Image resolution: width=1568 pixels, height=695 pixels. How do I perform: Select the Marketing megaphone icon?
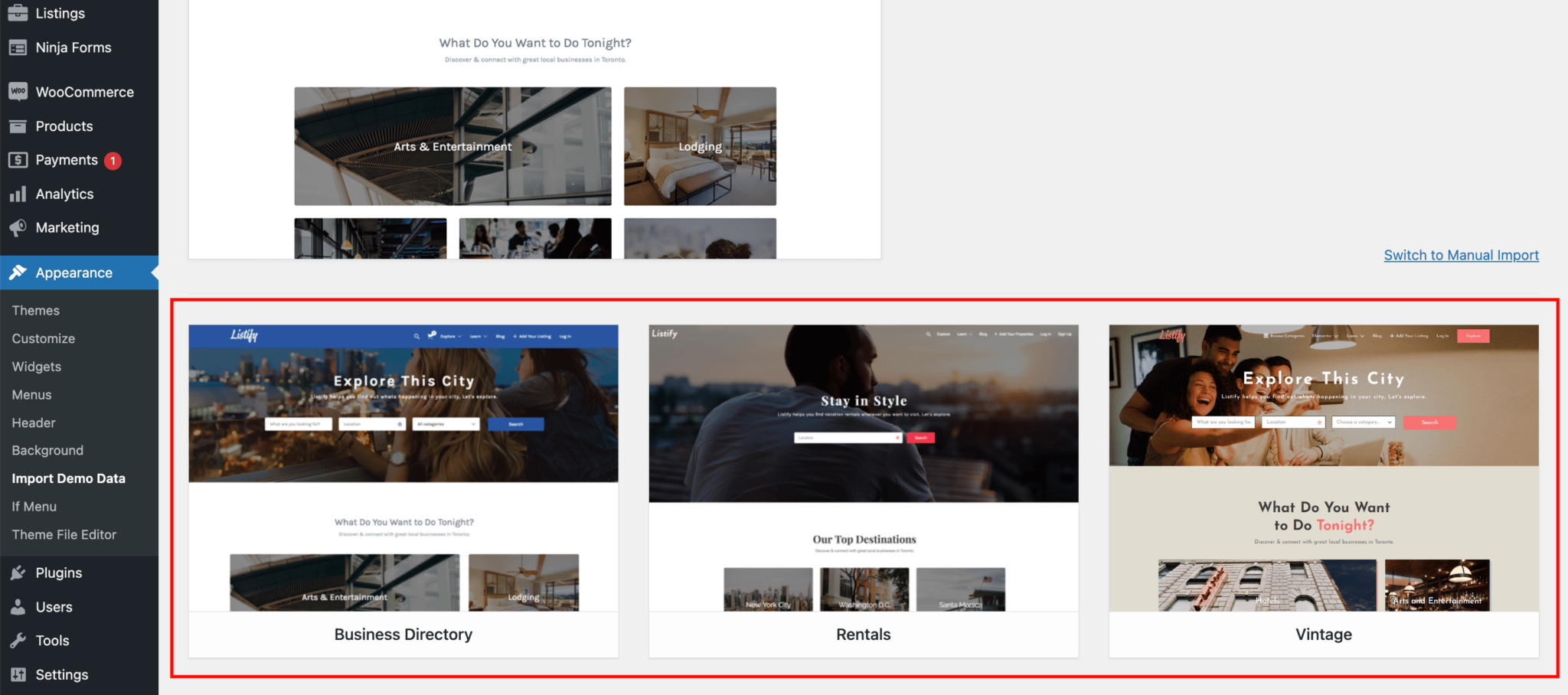tap(18, 227)
